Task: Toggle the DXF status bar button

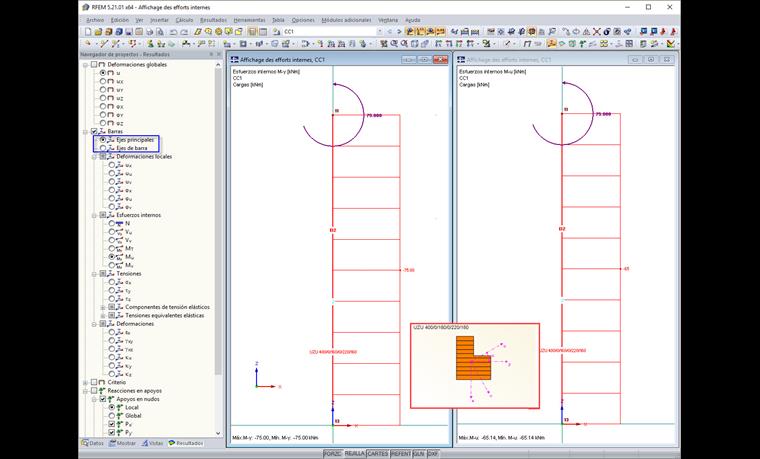Action: [432, 454]
